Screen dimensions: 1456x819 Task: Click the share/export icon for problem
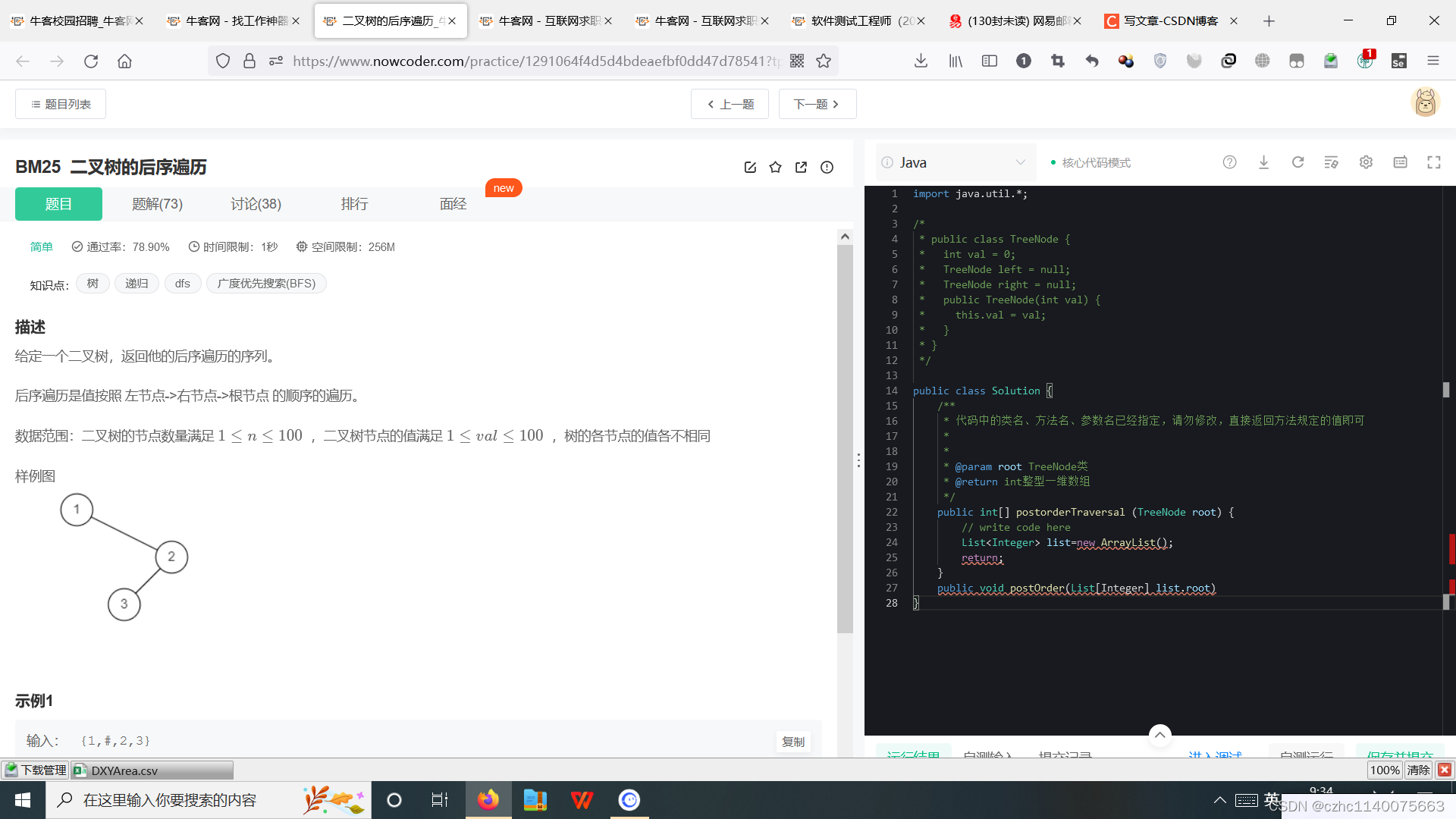point(801,167)
